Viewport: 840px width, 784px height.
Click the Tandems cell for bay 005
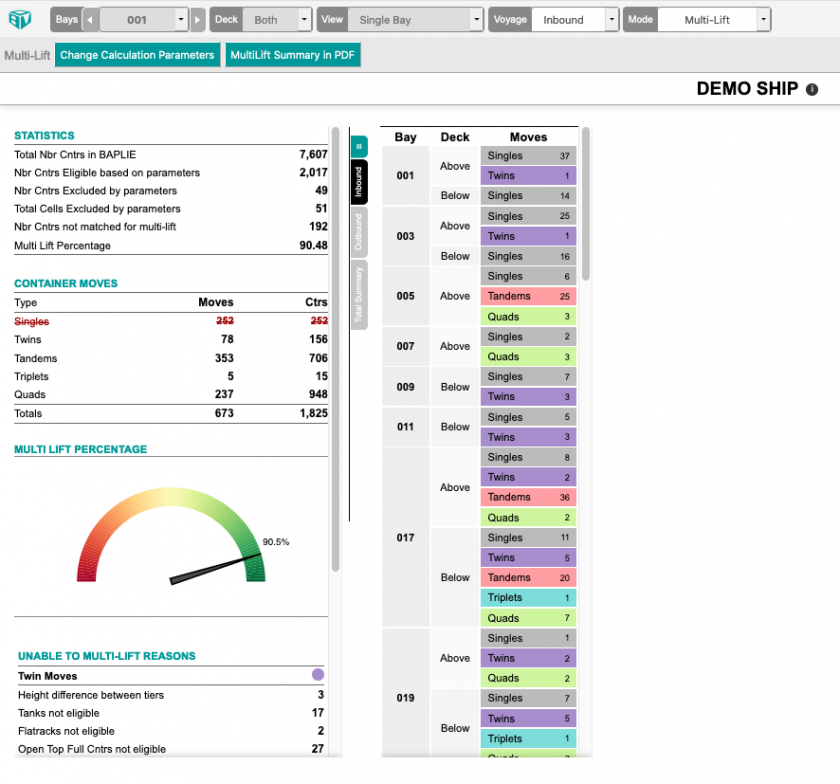point(528,296)
